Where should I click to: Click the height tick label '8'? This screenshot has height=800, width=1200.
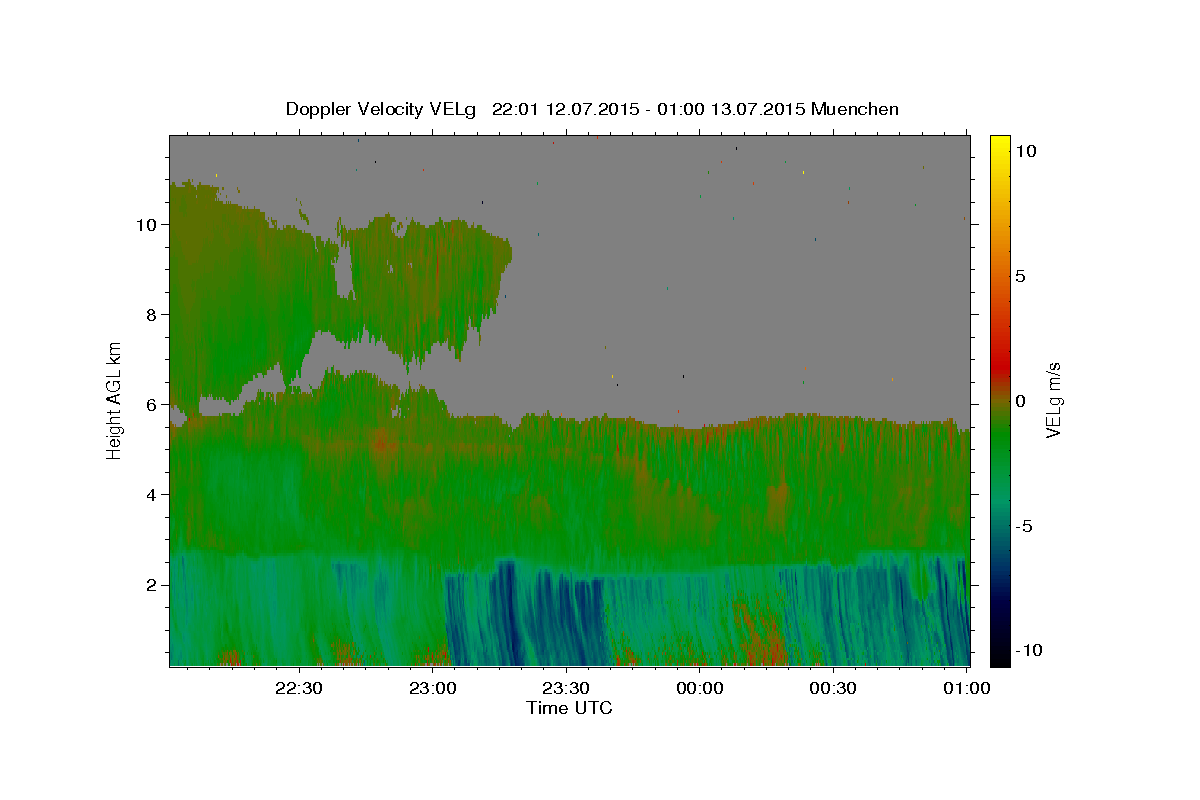152,314
